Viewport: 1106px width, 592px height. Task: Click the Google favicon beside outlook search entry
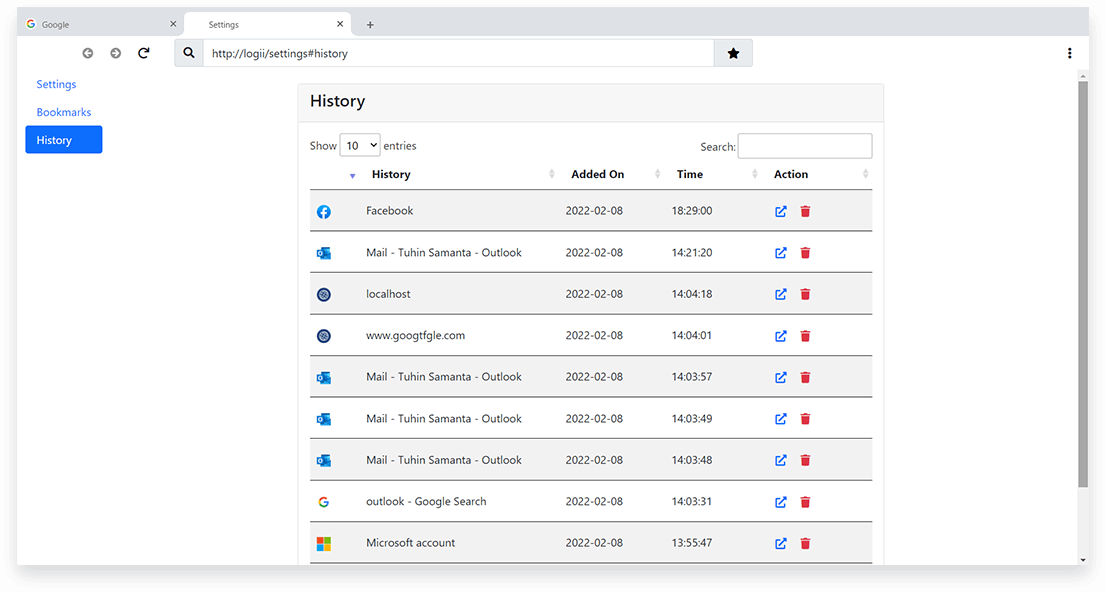click(323, 501)
